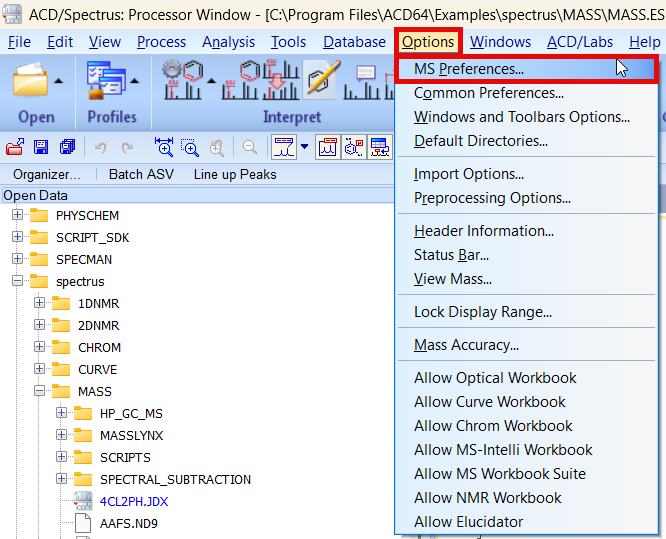The image size is (666, 539).
Task: Open the View menu
Action: (x=104, y=42)
